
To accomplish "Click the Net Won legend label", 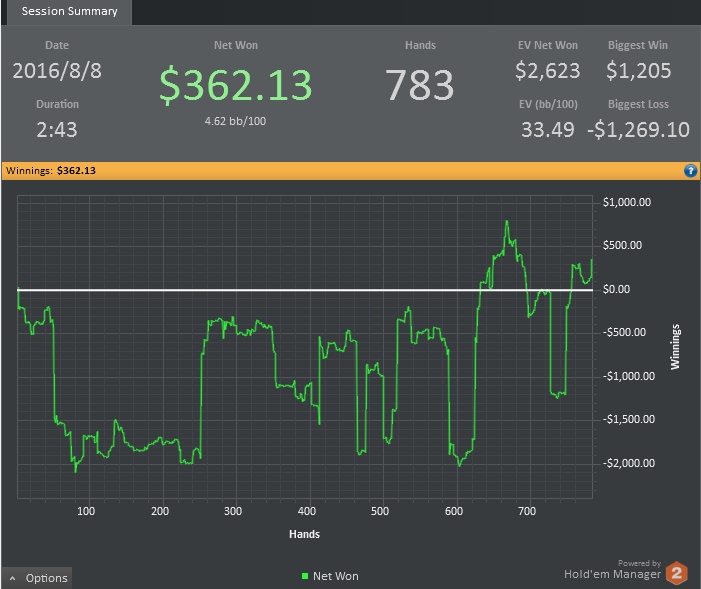I will click(336, 576).
